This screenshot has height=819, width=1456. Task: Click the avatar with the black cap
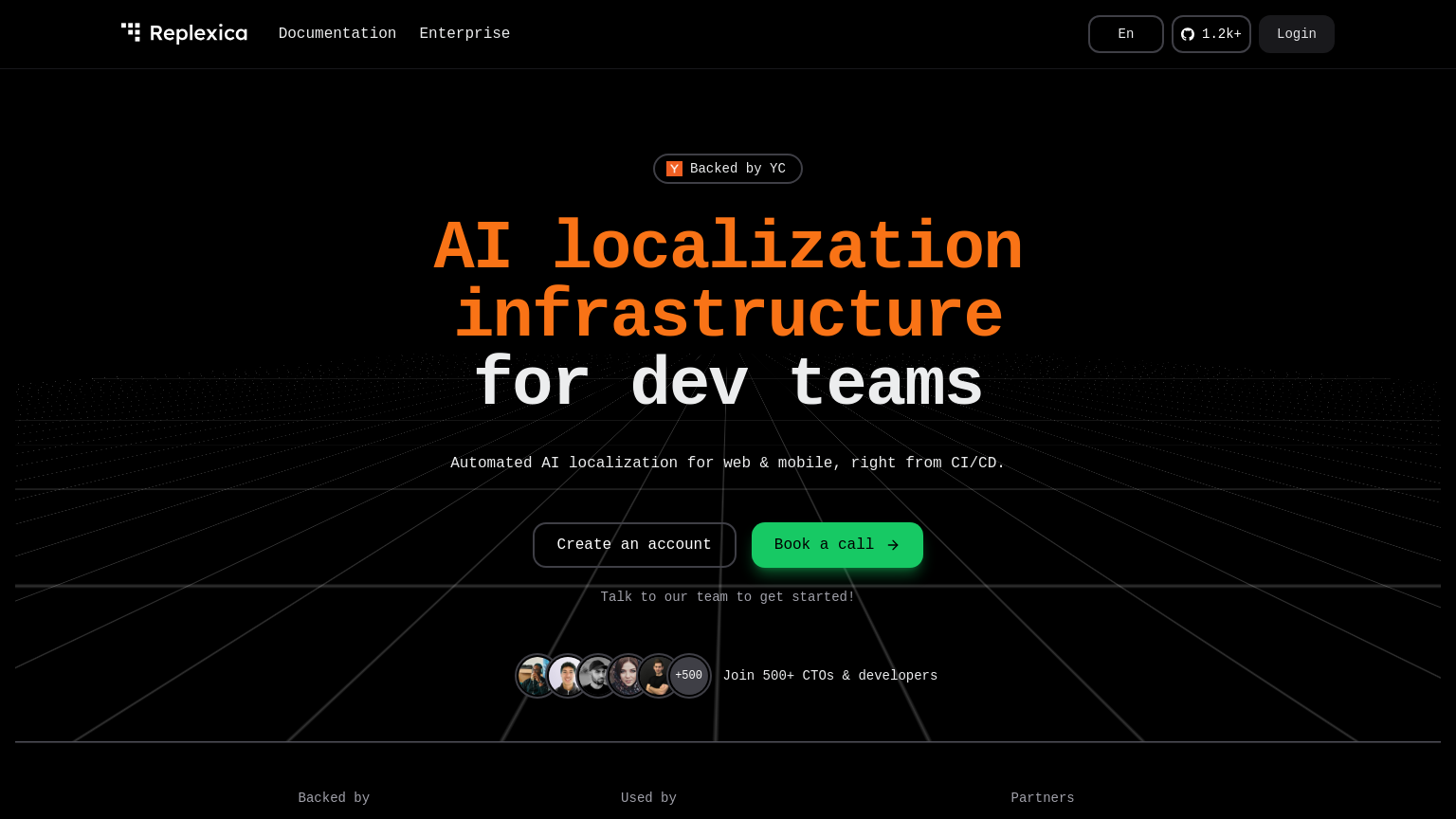click(597, 676)
